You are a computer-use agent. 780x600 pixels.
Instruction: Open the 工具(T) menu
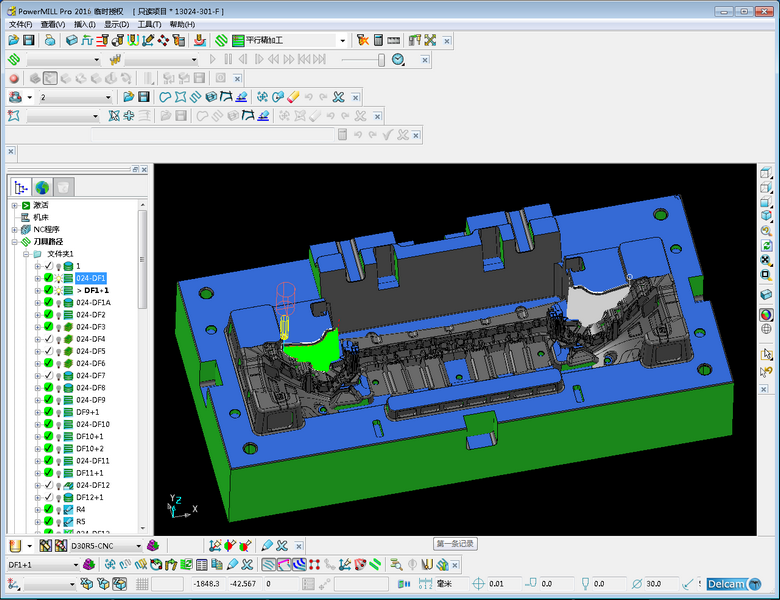coord(149,24)
